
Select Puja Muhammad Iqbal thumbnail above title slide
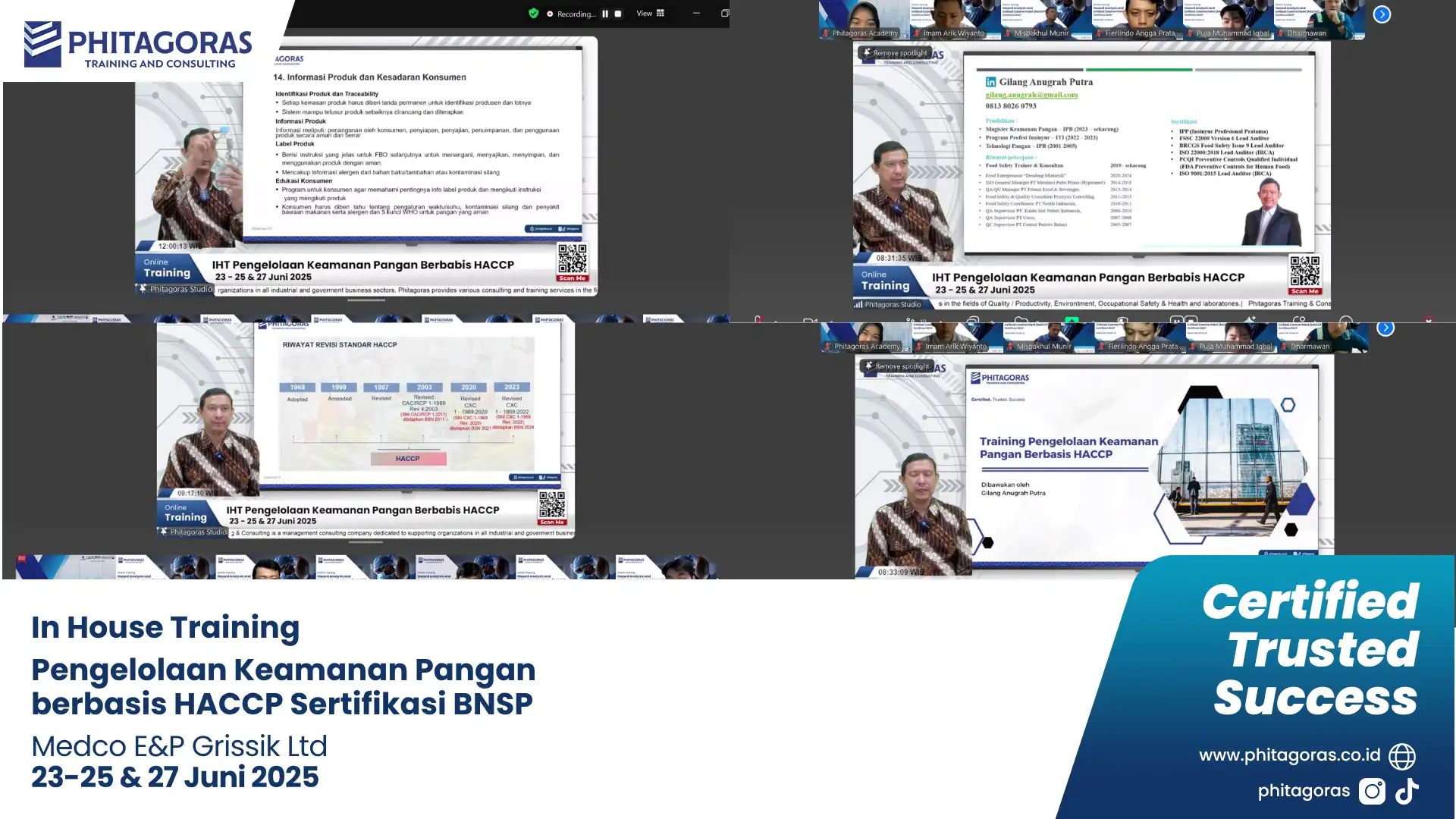tap(1230, 337)
